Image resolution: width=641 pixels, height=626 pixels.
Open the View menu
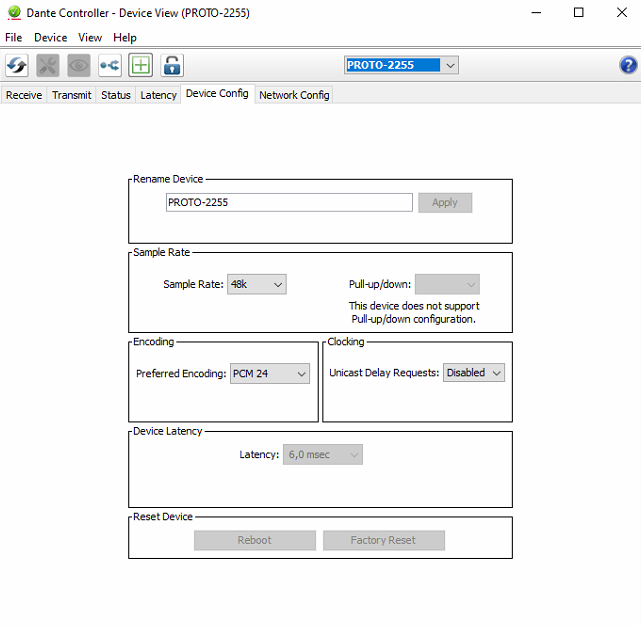coord(90,38)
